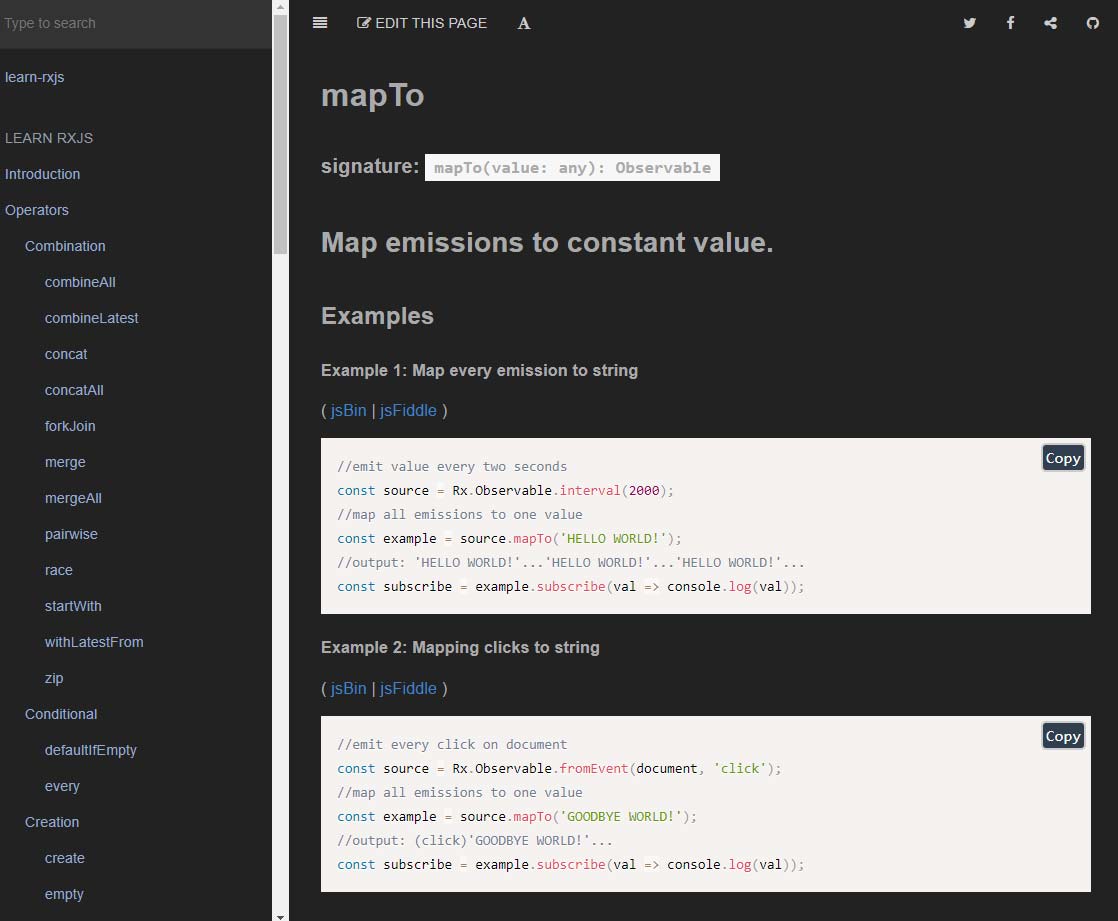Share the page on Twitter

pyautogui.click(x=970, y=23)
